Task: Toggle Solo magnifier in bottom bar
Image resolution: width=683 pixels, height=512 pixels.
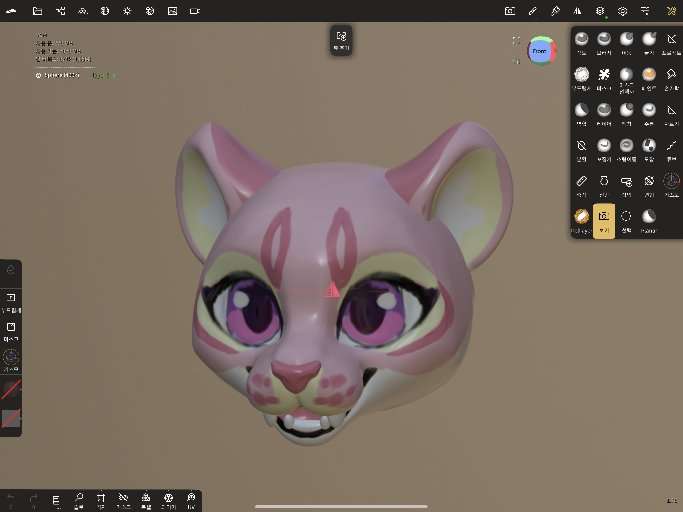Action: [79, 500]
